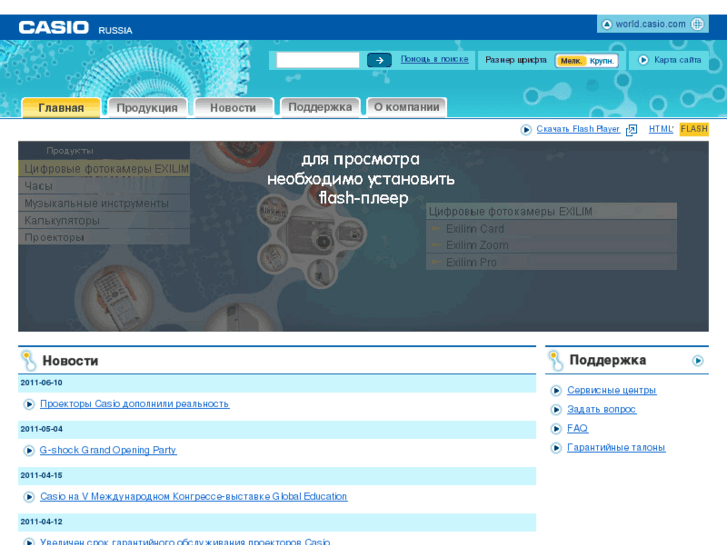Click arrow icon beside Задать вопрос
This screenshot has height=545, width=727.
click(556, 410)
